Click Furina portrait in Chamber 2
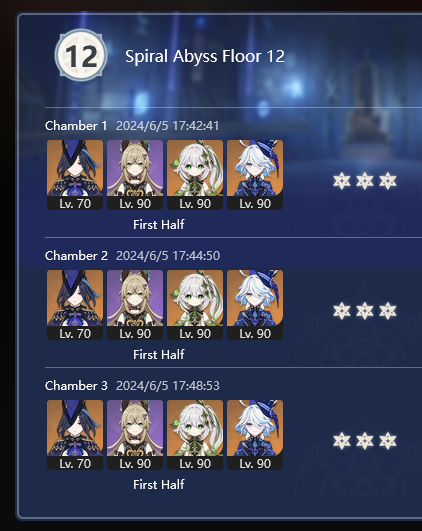This screenshot has width=422, height=531. pyautogui.click(x=255, y=305)
